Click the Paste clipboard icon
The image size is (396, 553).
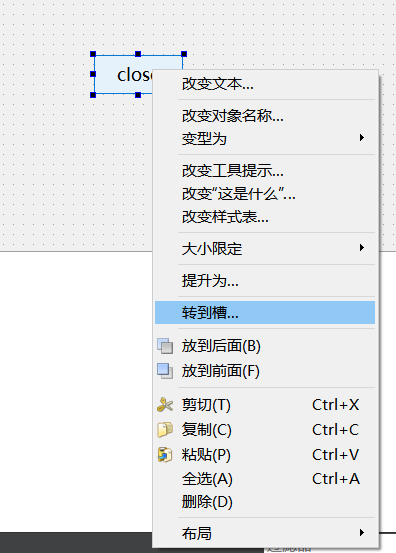click(165, 455)
